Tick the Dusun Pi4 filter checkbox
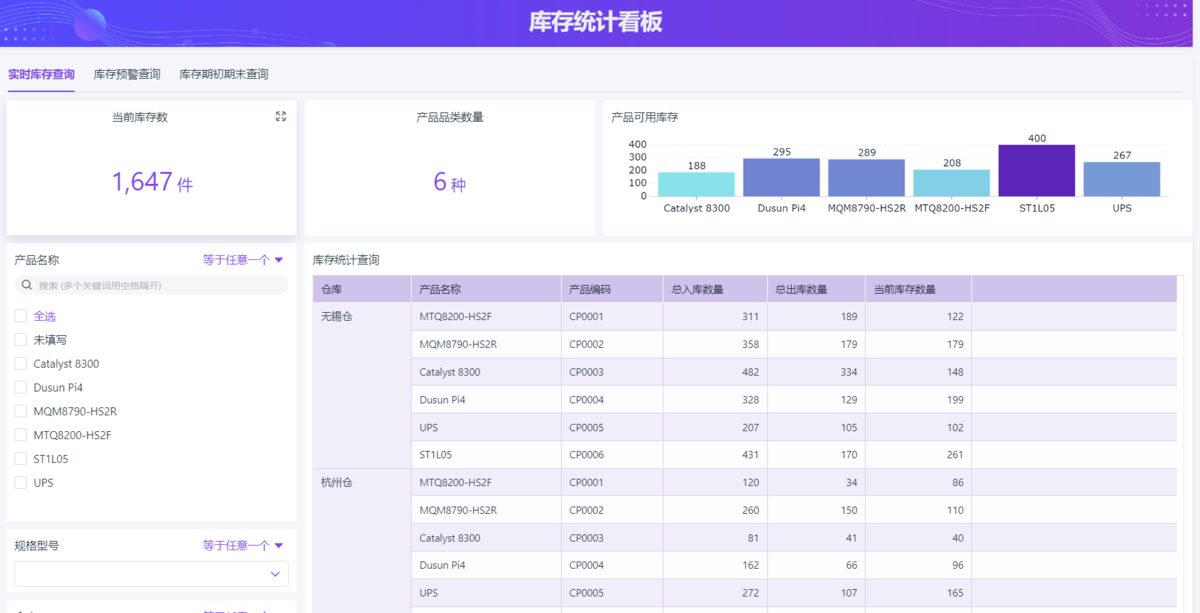Viewport: 1200px width, 613px height. pos(21,388)
